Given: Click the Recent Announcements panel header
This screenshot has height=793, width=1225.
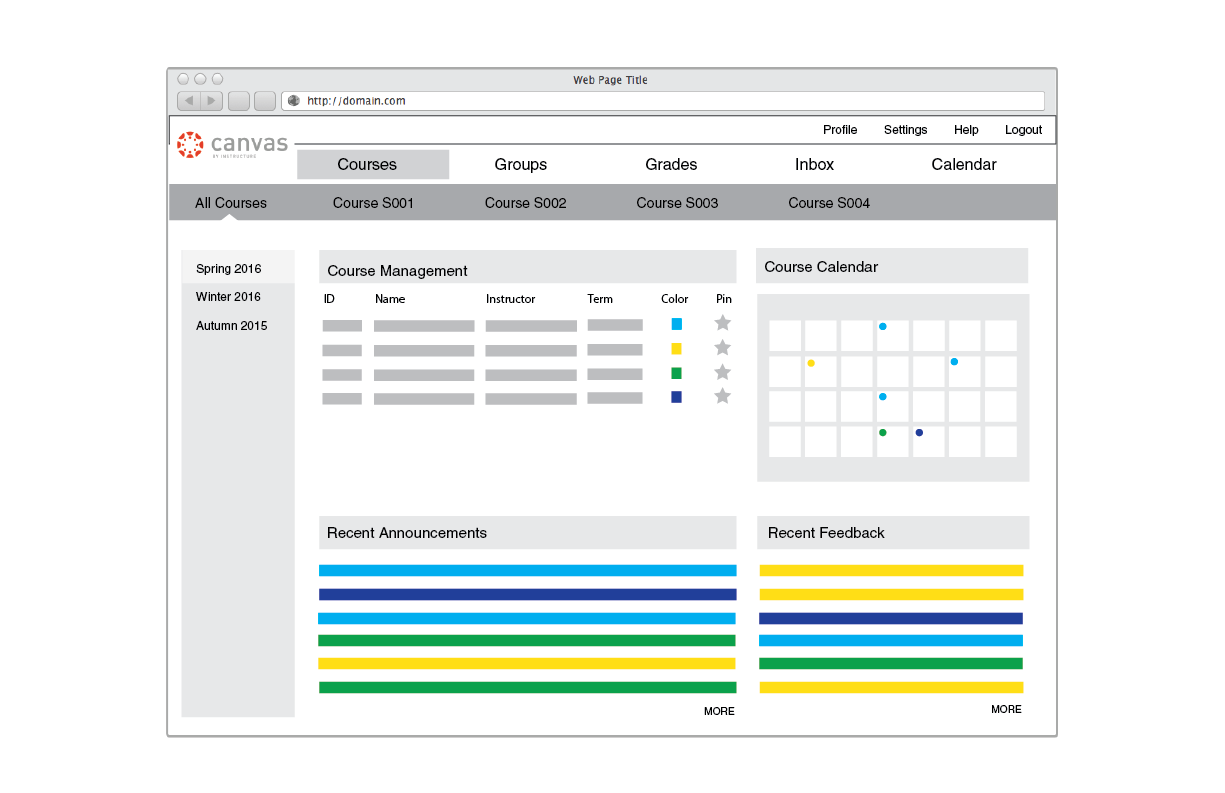Looking at the screenshot, I should click(x=528, y=533).
